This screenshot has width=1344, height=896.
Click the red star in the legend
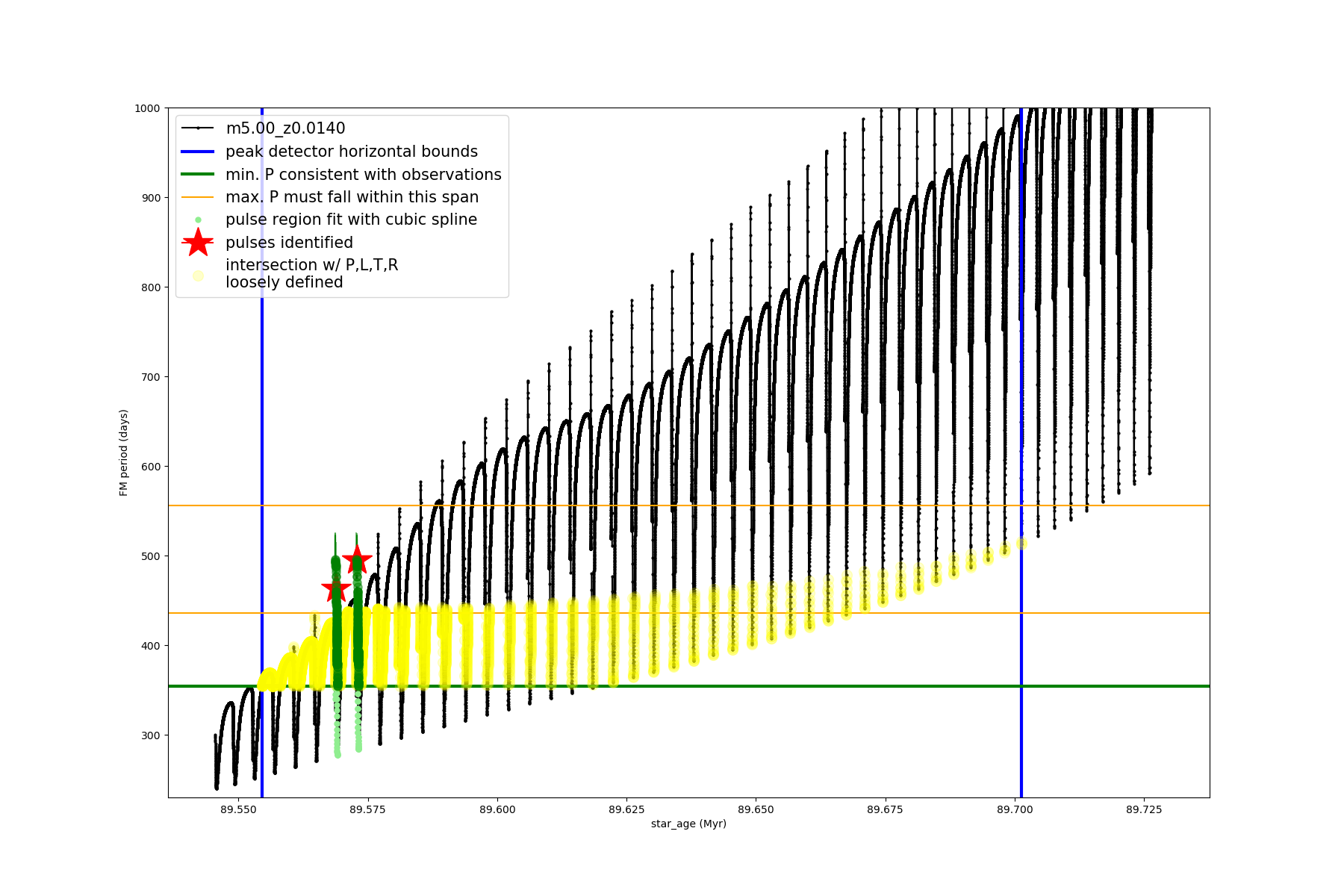[198, 243]
